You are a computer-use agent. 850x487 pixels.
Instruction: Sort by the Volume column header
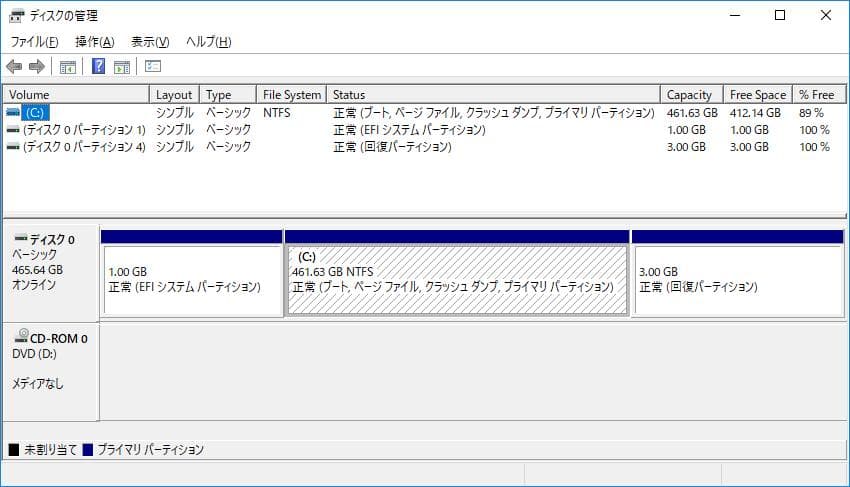[76, 94]
